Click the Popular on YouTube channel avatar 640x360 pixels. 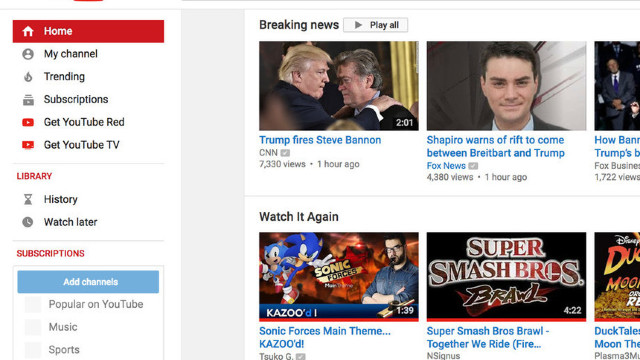33,304
